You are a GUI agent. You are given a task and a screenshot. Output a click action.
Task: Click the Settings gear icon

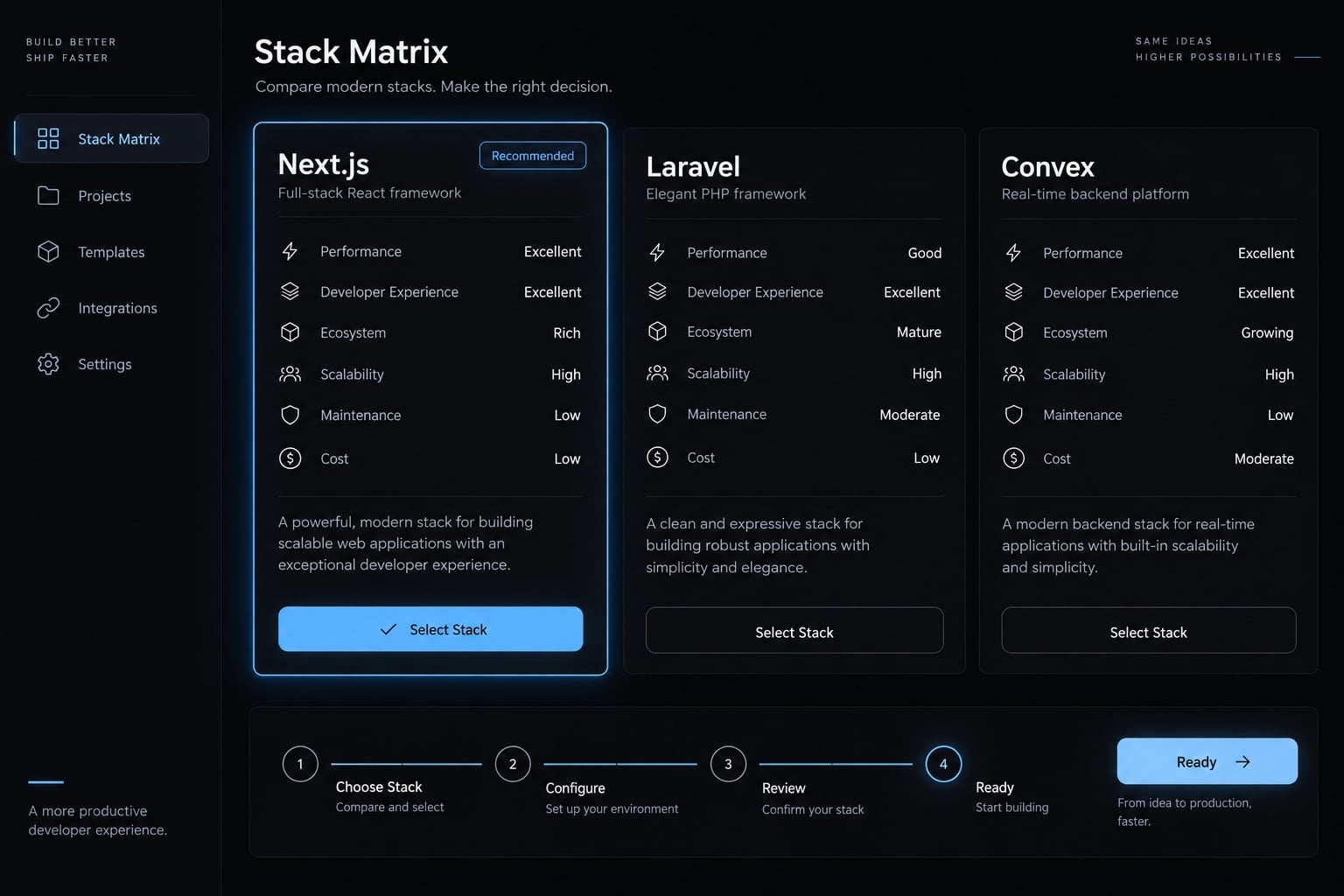[48, 364]
